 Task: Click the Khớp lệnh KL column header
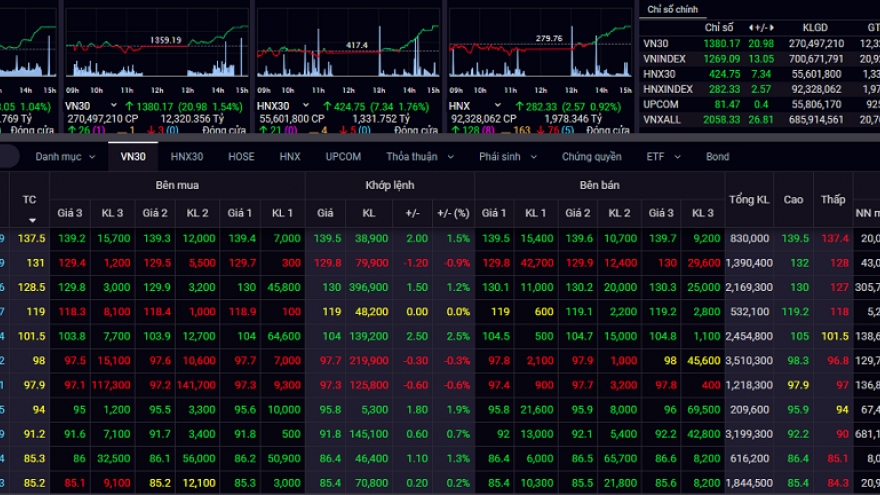click(368, 213)
